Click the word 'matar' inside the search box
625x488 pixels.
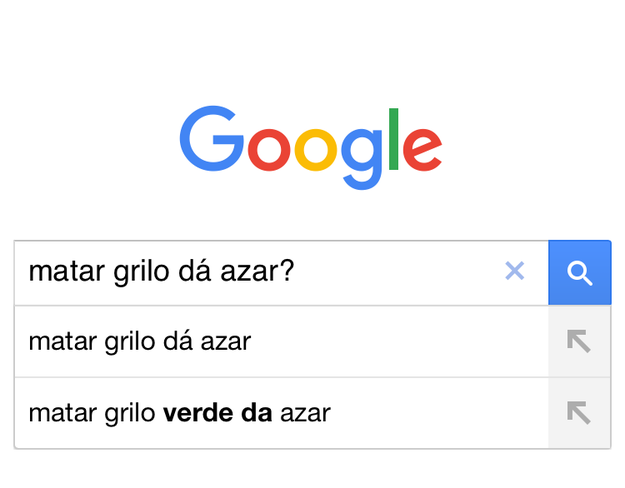click(x=67, y=272)
